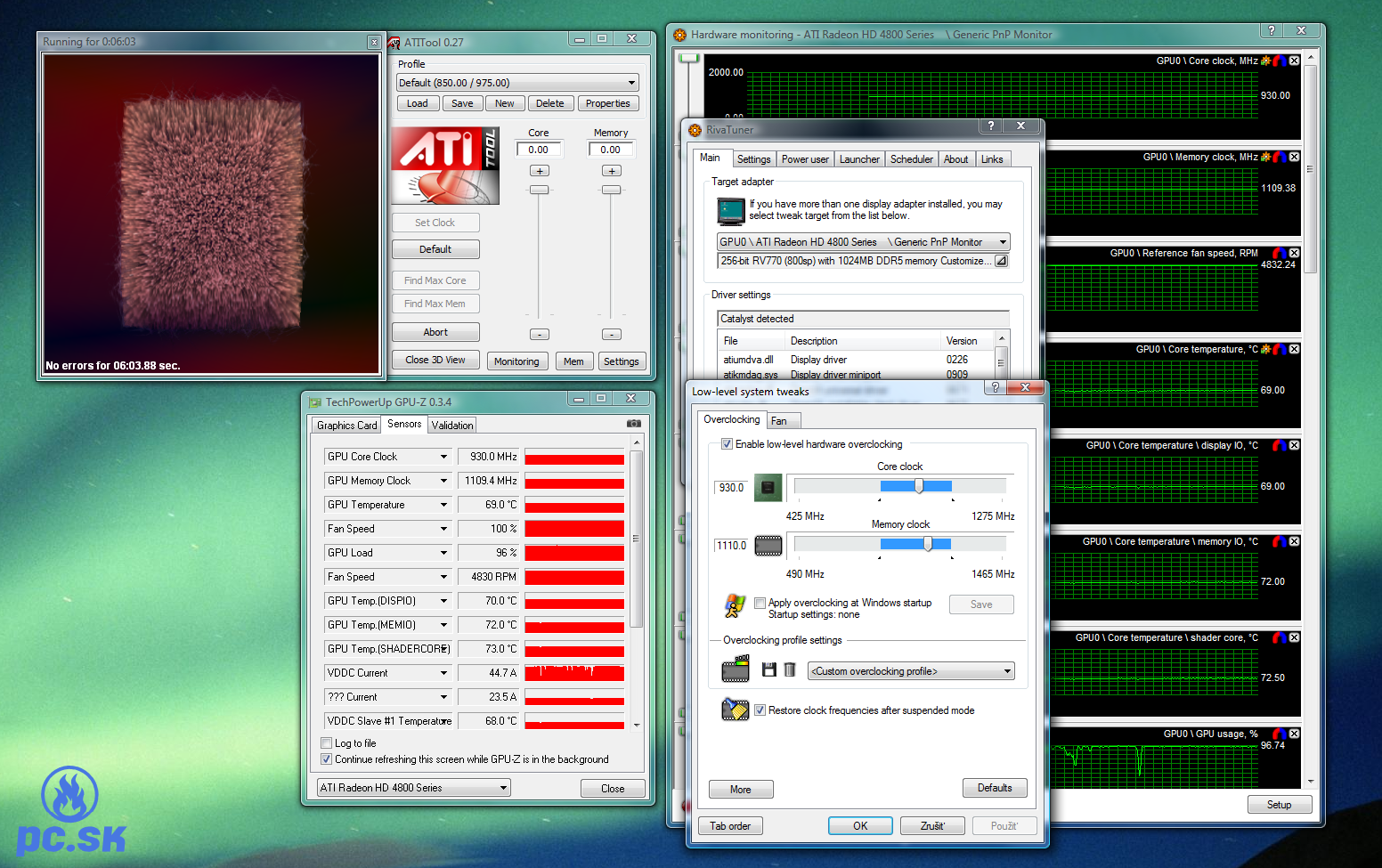Click the floppy disk save profile icon

coord(769,669)
